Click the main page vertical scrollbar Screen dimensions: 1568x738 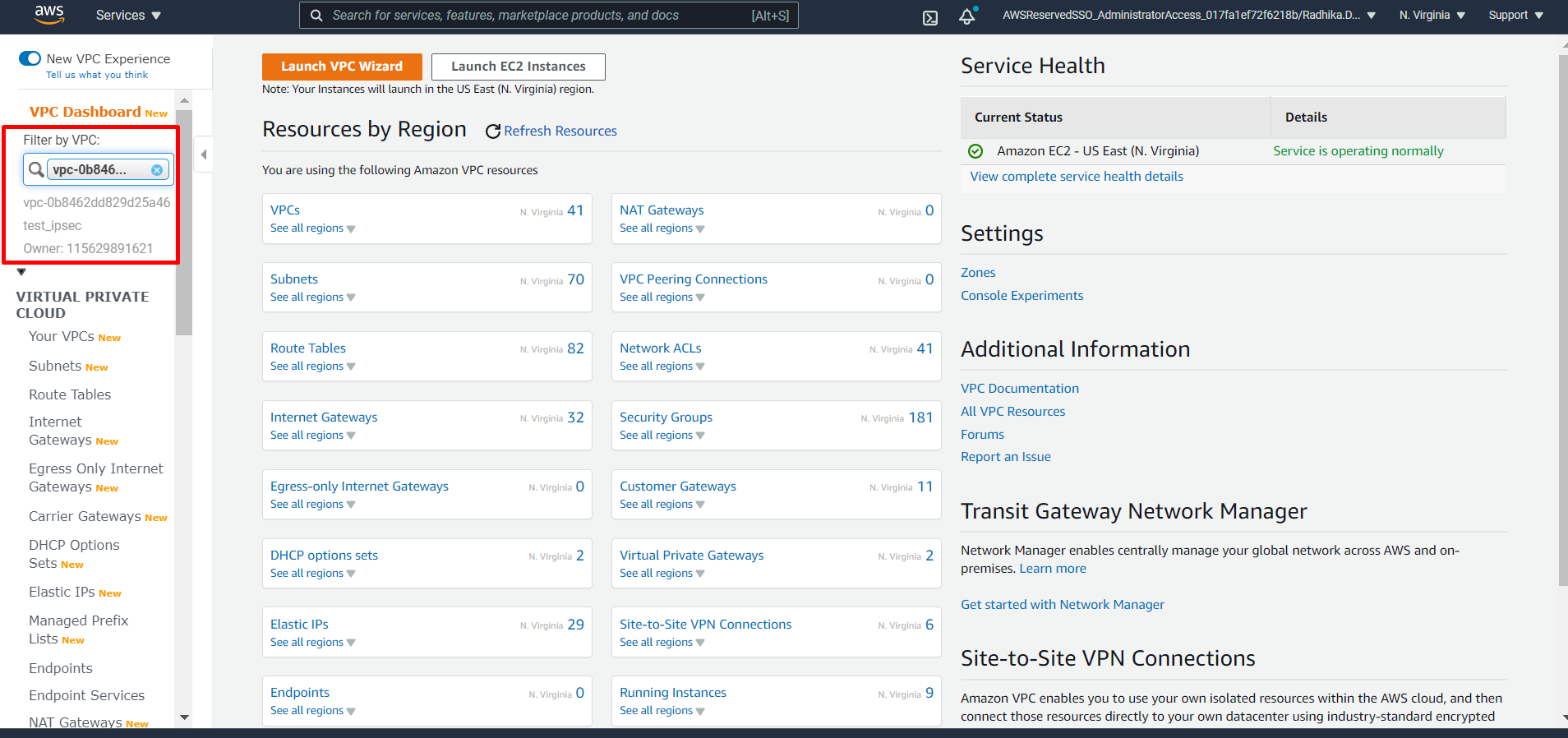1563,321
